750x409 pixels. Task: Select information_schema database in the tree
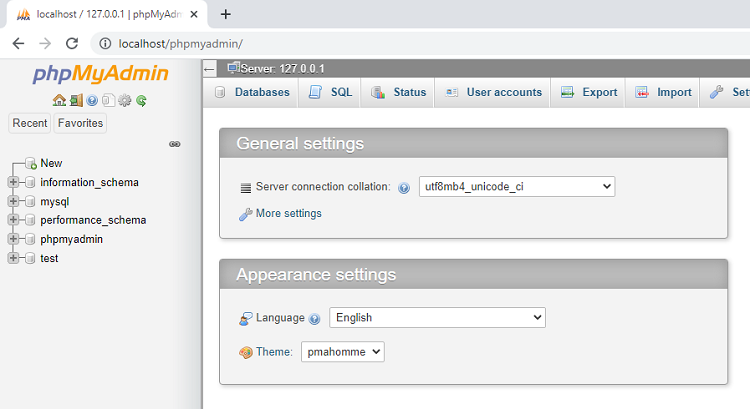click(x=89, y=182)
